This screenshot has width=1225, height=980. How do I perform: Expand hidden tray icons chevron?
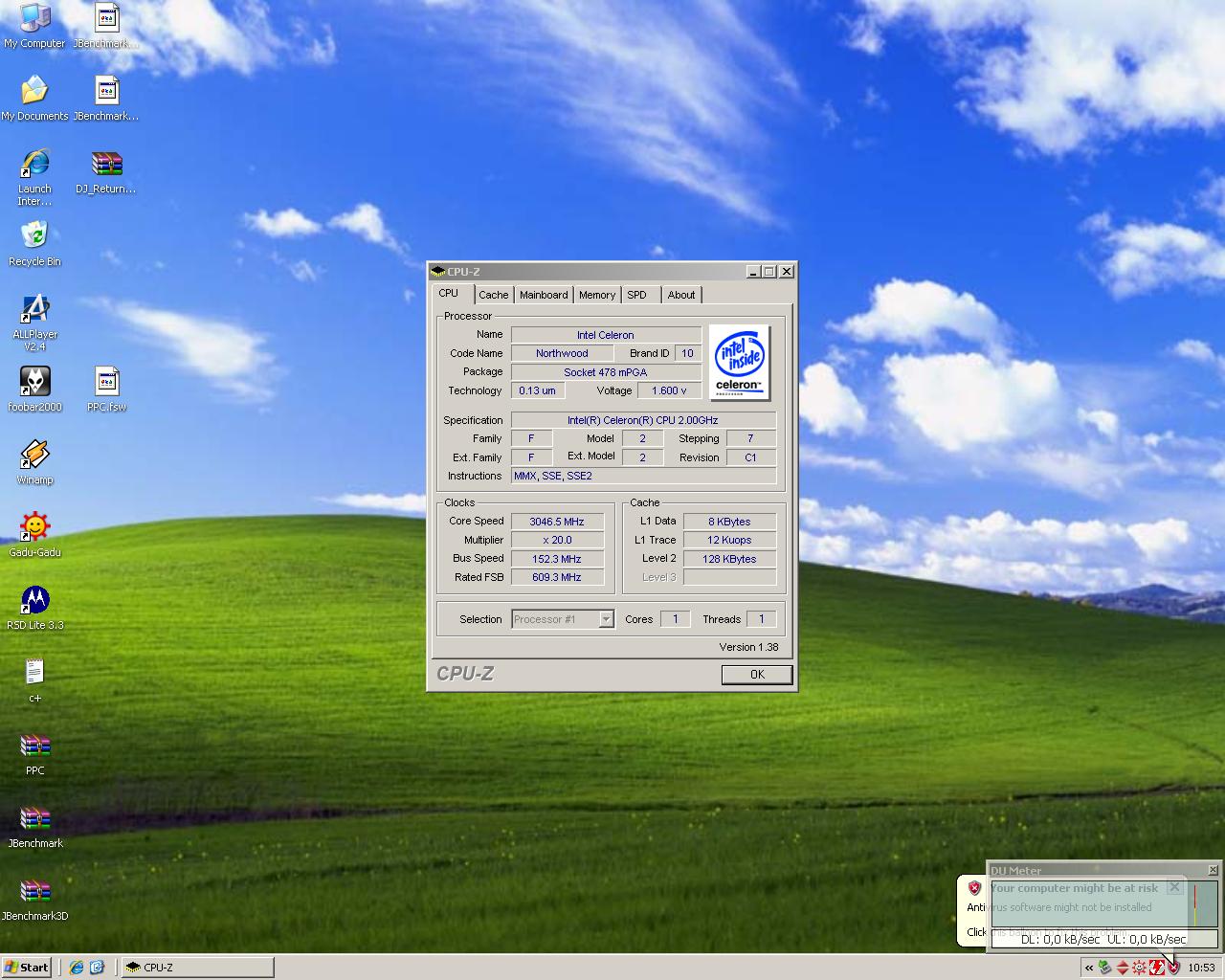tap(1088, 968)
